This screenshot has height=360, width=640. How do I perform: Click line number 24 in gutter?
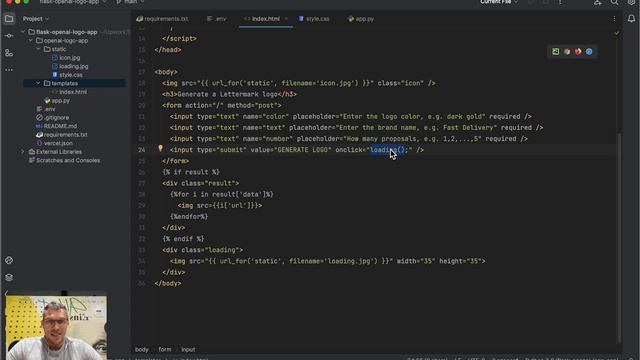(141, 150)
